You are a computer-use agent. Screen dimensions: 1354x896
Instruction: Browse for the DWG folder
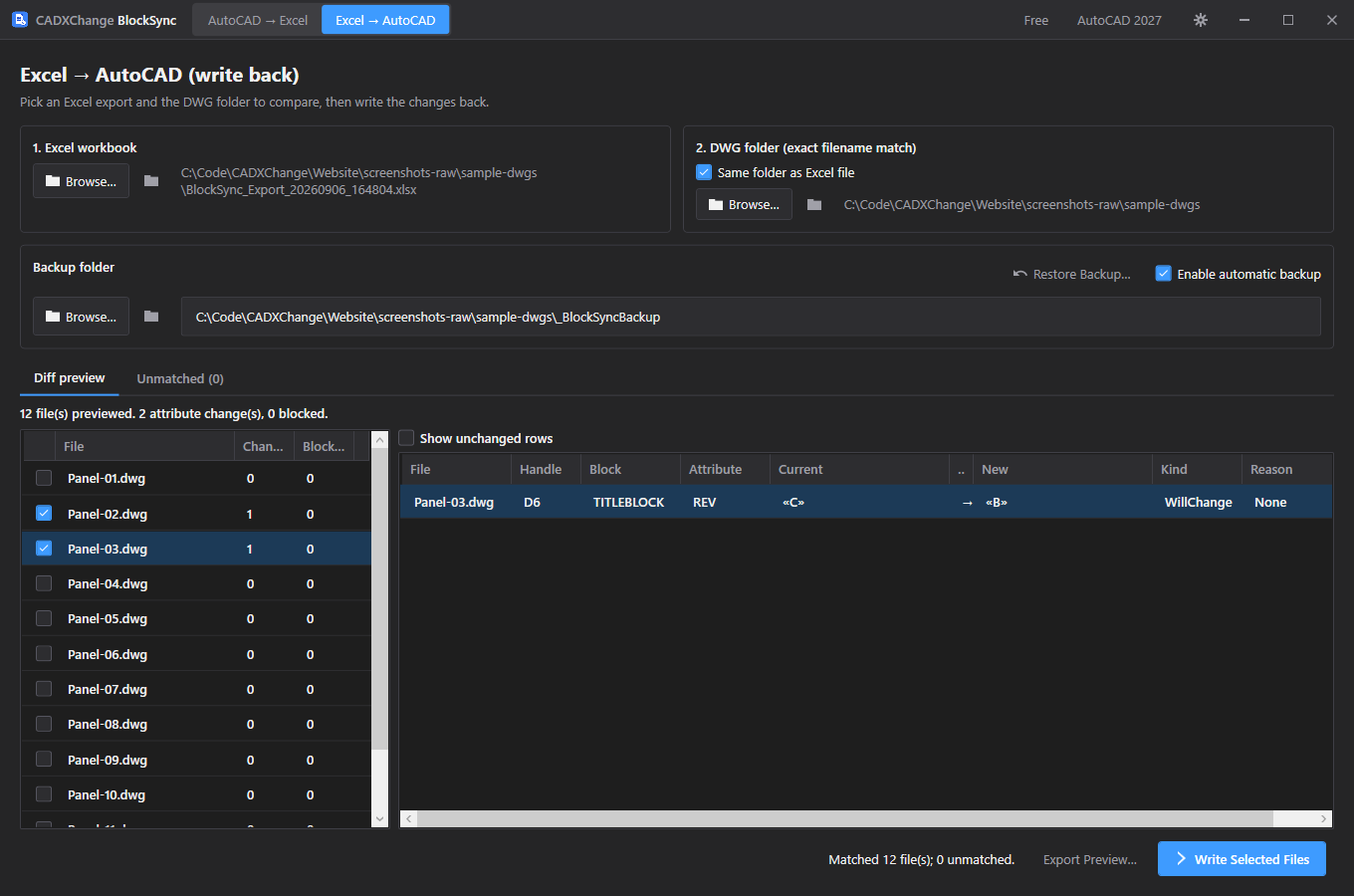[744, 204]
